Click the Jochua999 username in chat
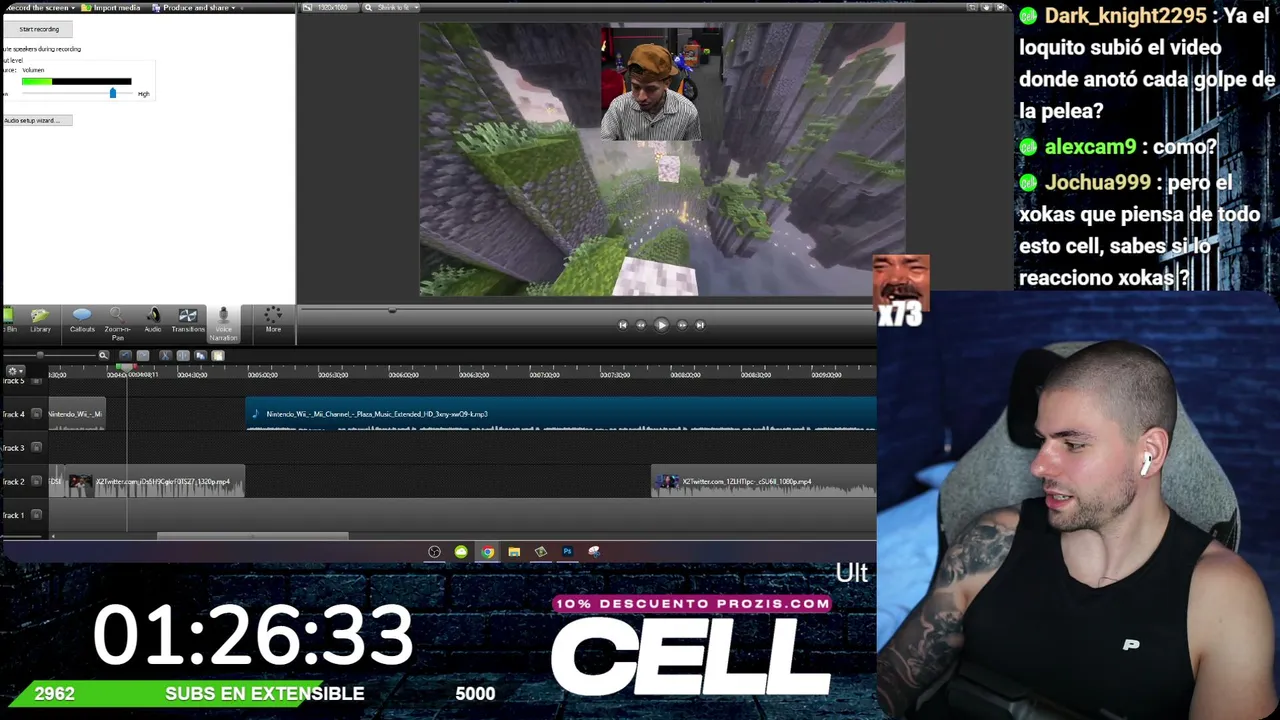 (x=1098, y=183)
